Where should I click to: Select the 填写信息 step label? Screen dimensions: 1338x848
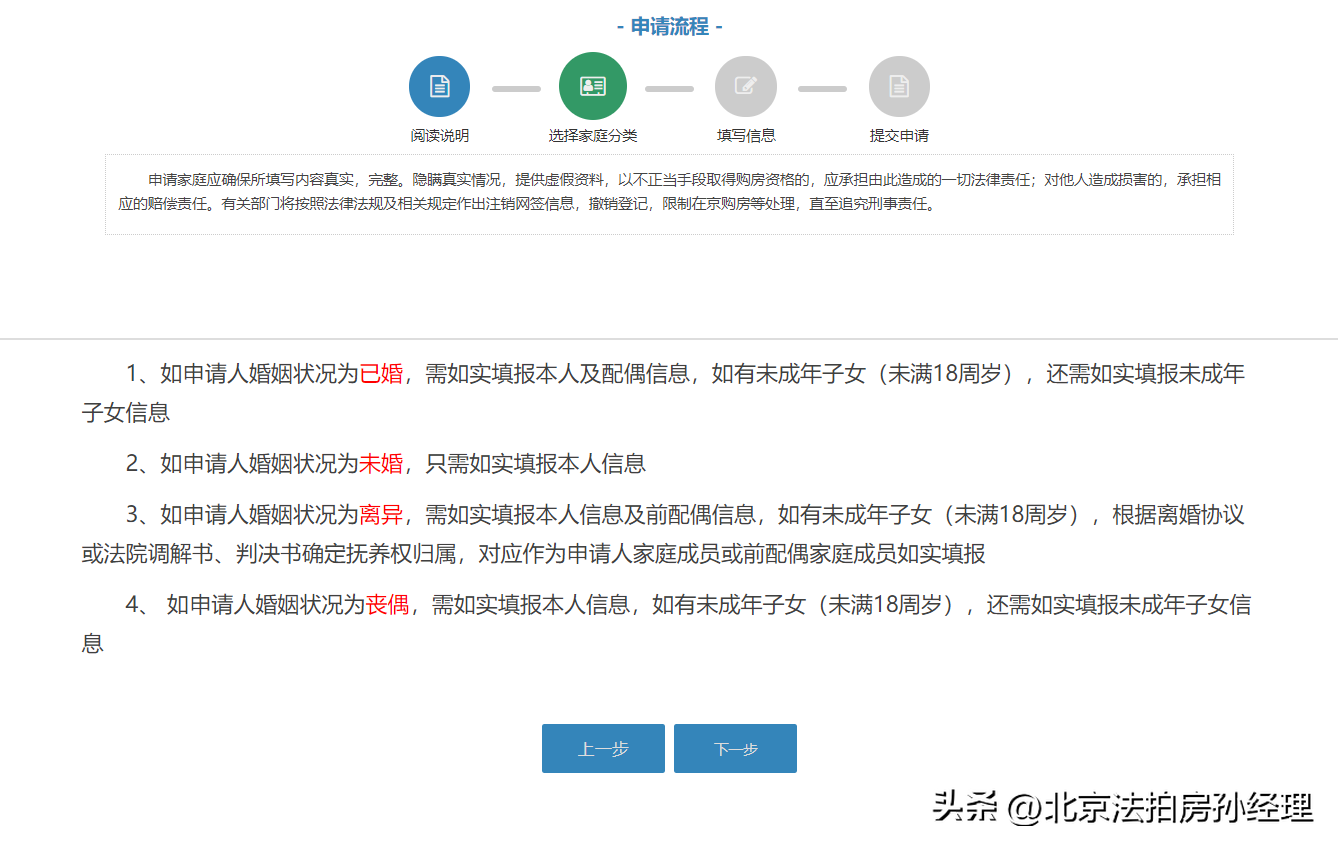click(746, 135)
